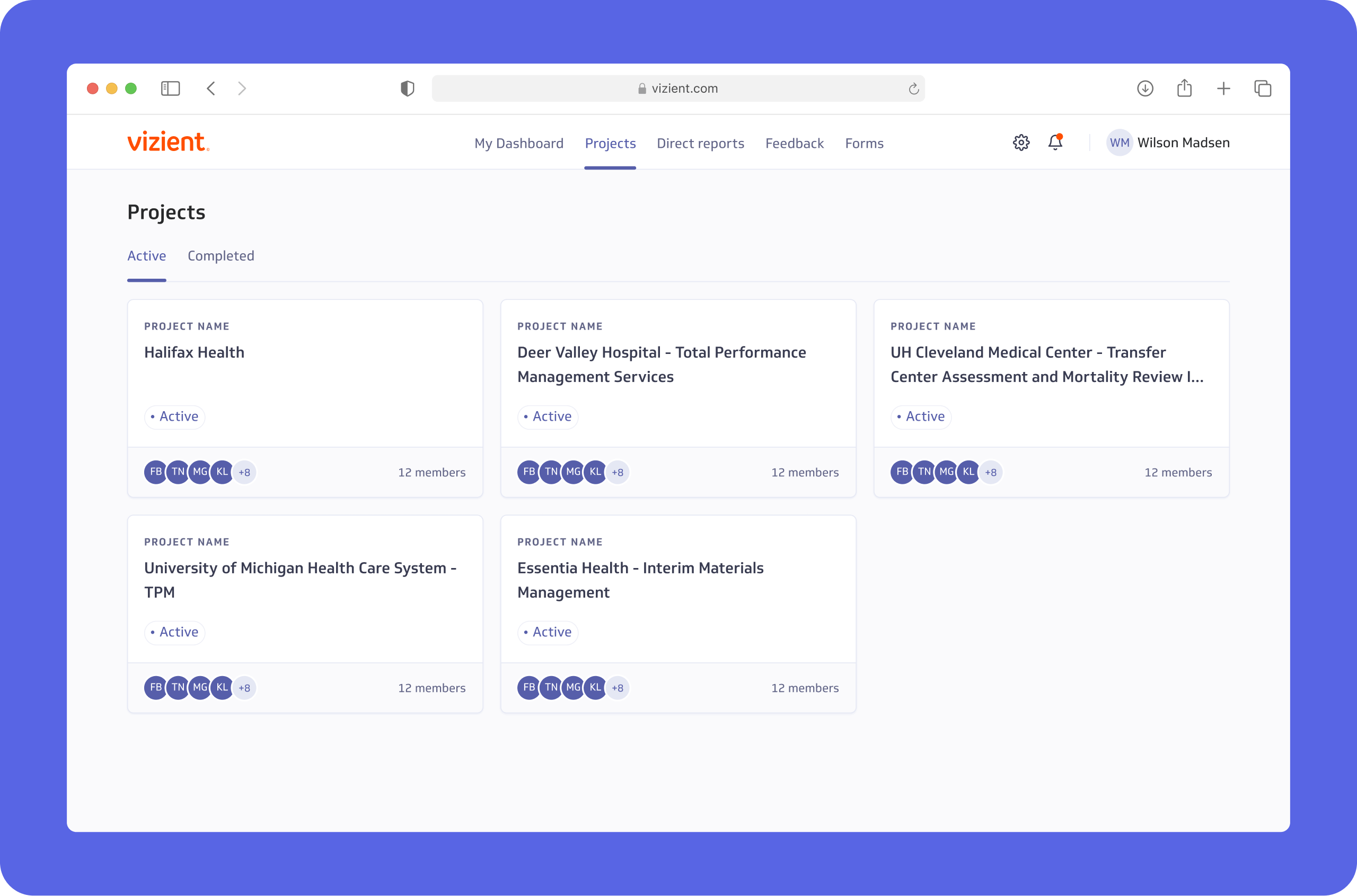The height and width of the screenshot is (896, 1357).
Task: Open a new tab with the plus icon
Action: tap(1223, 88)
